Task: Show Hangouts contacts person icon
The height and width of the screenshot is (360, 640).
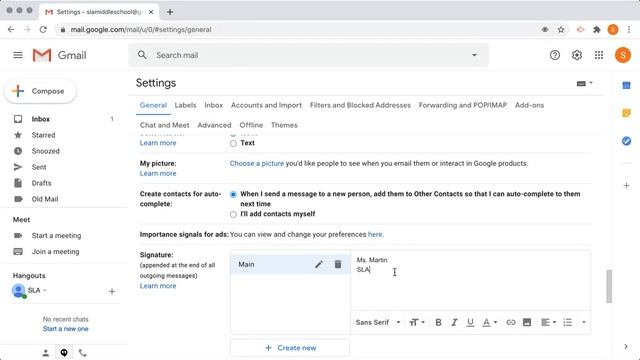Action: 46,353
